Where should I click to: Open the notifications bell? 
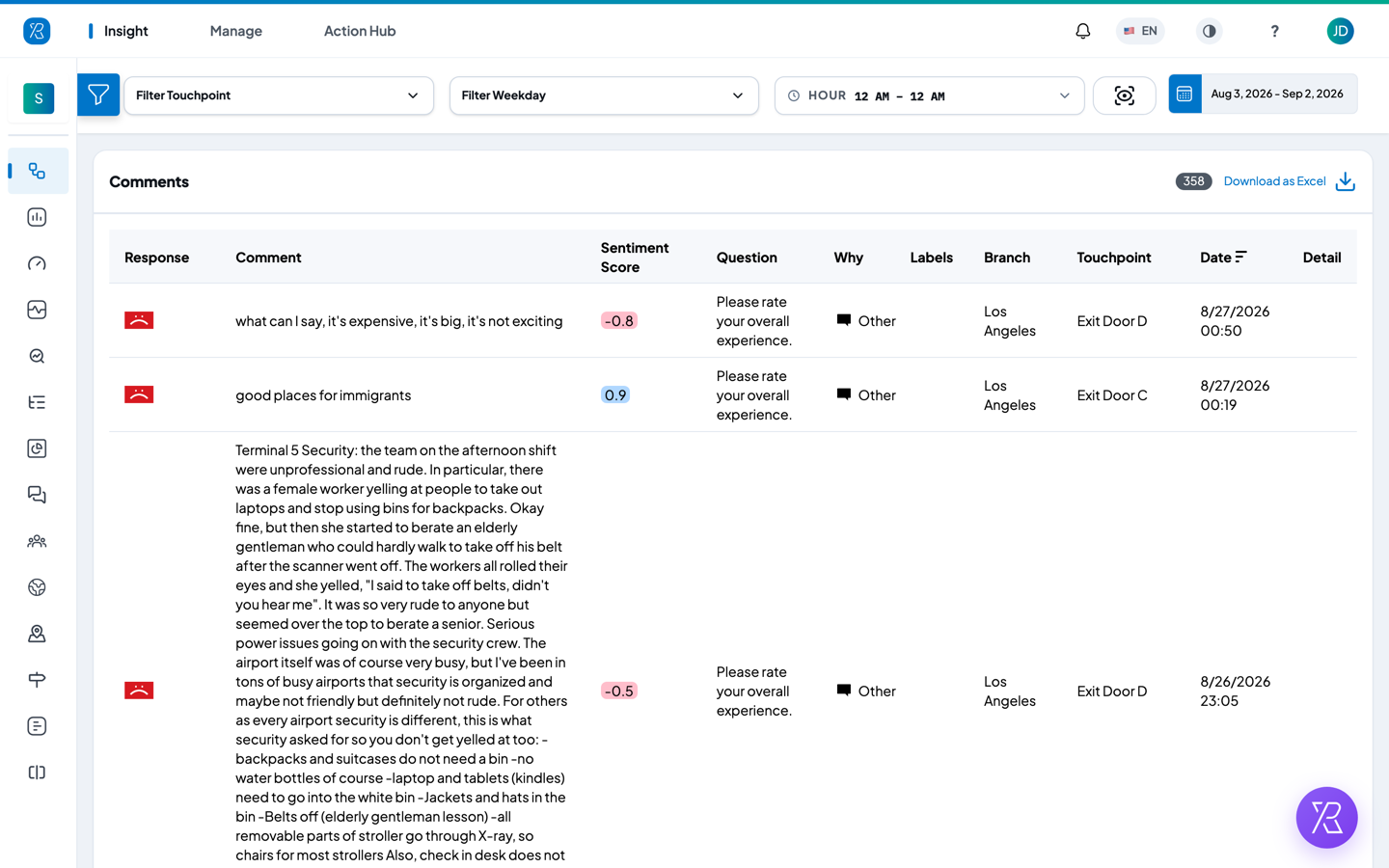pyautogui.click(x=1083, y=31)
